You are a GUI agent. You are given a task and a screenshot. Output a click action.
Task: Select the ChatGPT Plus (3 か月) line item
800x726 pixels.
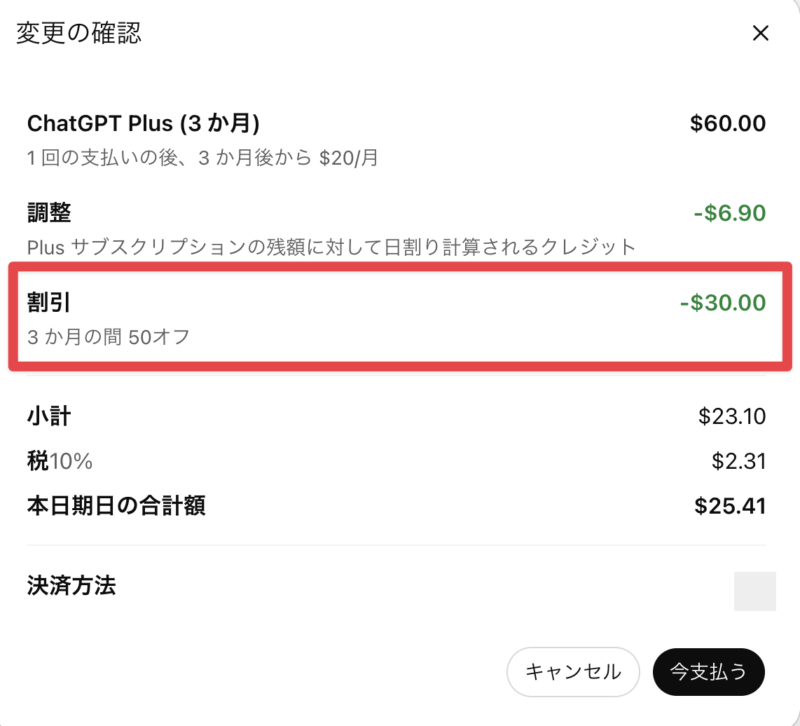tap(143, 124)
